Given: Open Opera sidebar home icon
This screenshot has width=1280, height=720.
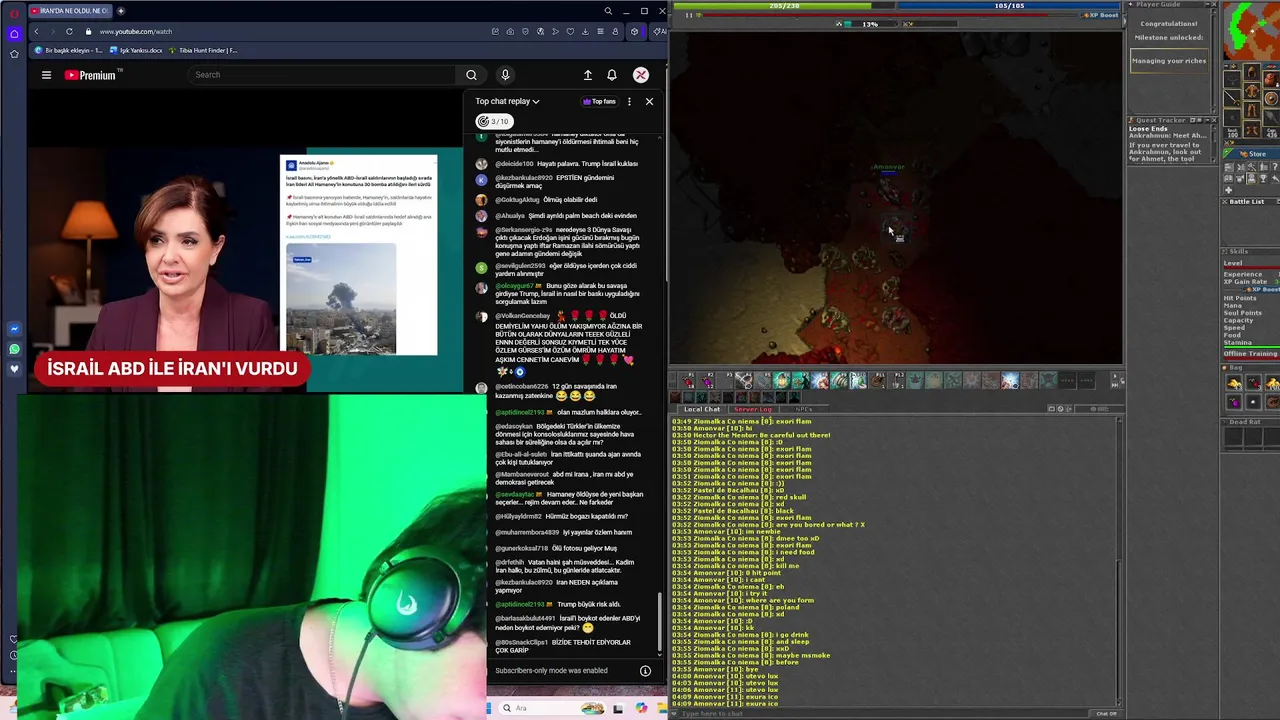Looking at the screenshot, I should click(x=14, y=33).
